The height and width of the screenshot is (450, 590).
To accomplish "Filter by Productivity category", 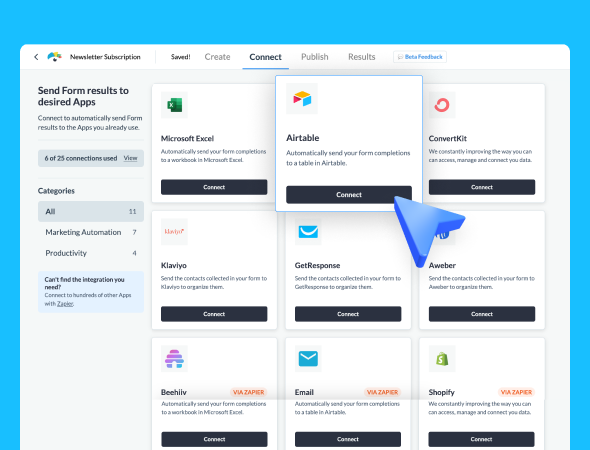I will [91, 253].
